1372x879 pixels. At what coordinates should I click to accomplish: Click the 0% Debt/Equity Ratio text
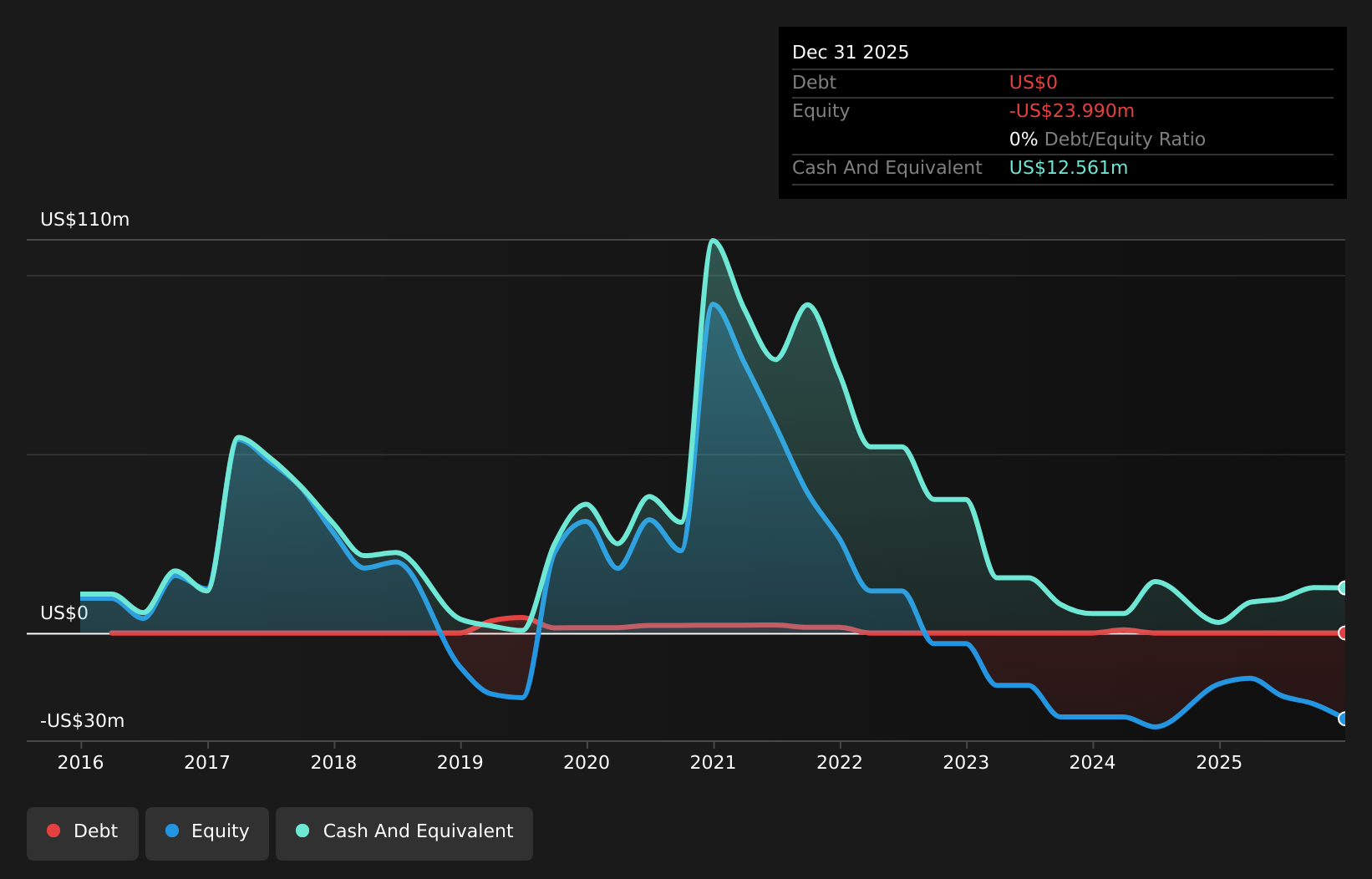(x=1107, y=140)
